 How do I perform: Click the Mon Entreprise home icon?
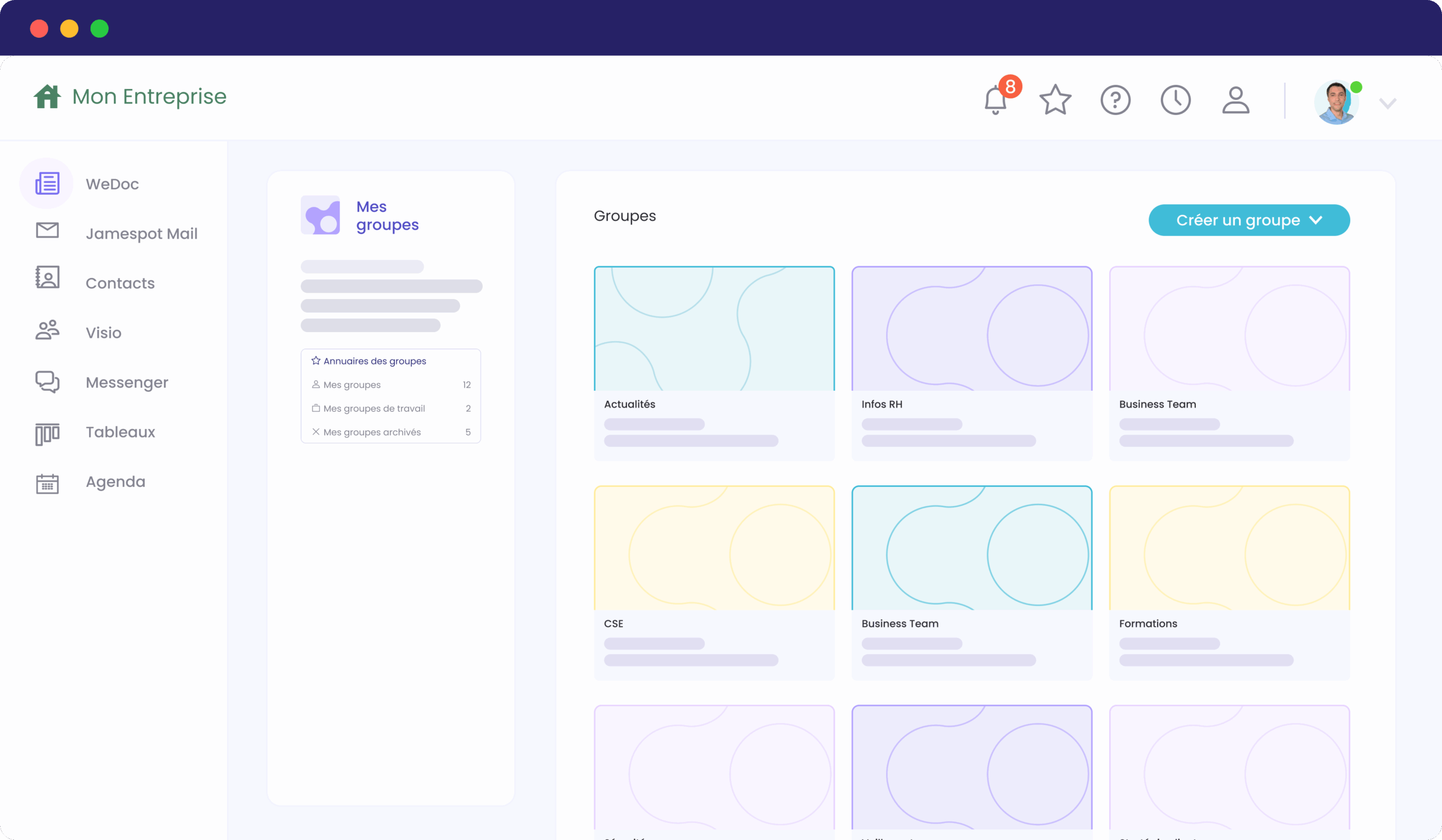coord(47,97)
